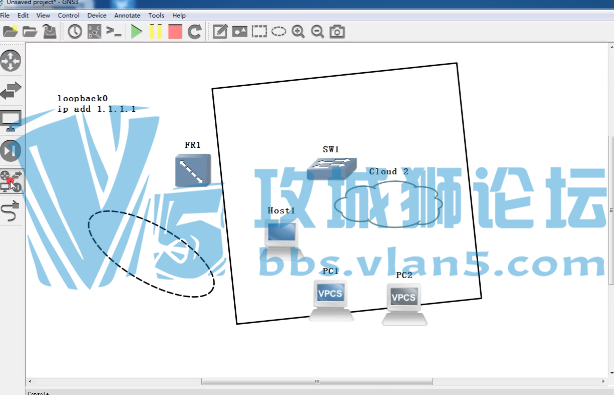Viewport: 614px width, 395px height.
Task: Click the loopback0 note text
Action: click(96, 104)
